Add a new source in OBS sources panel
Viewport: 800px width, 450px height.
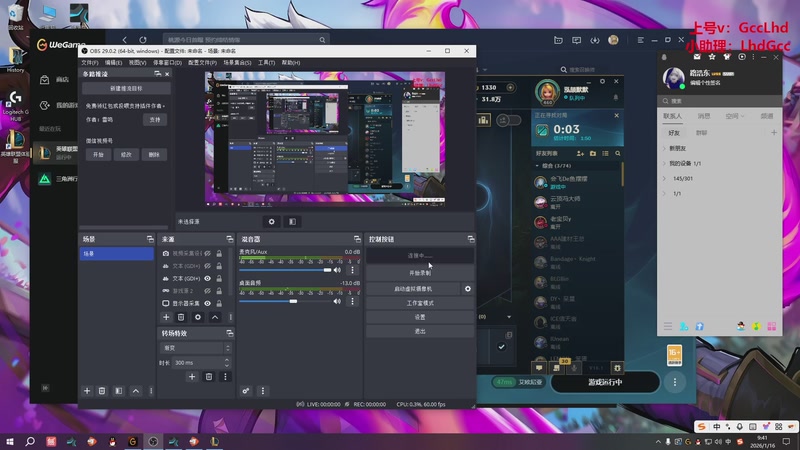(x=166, y=317)
